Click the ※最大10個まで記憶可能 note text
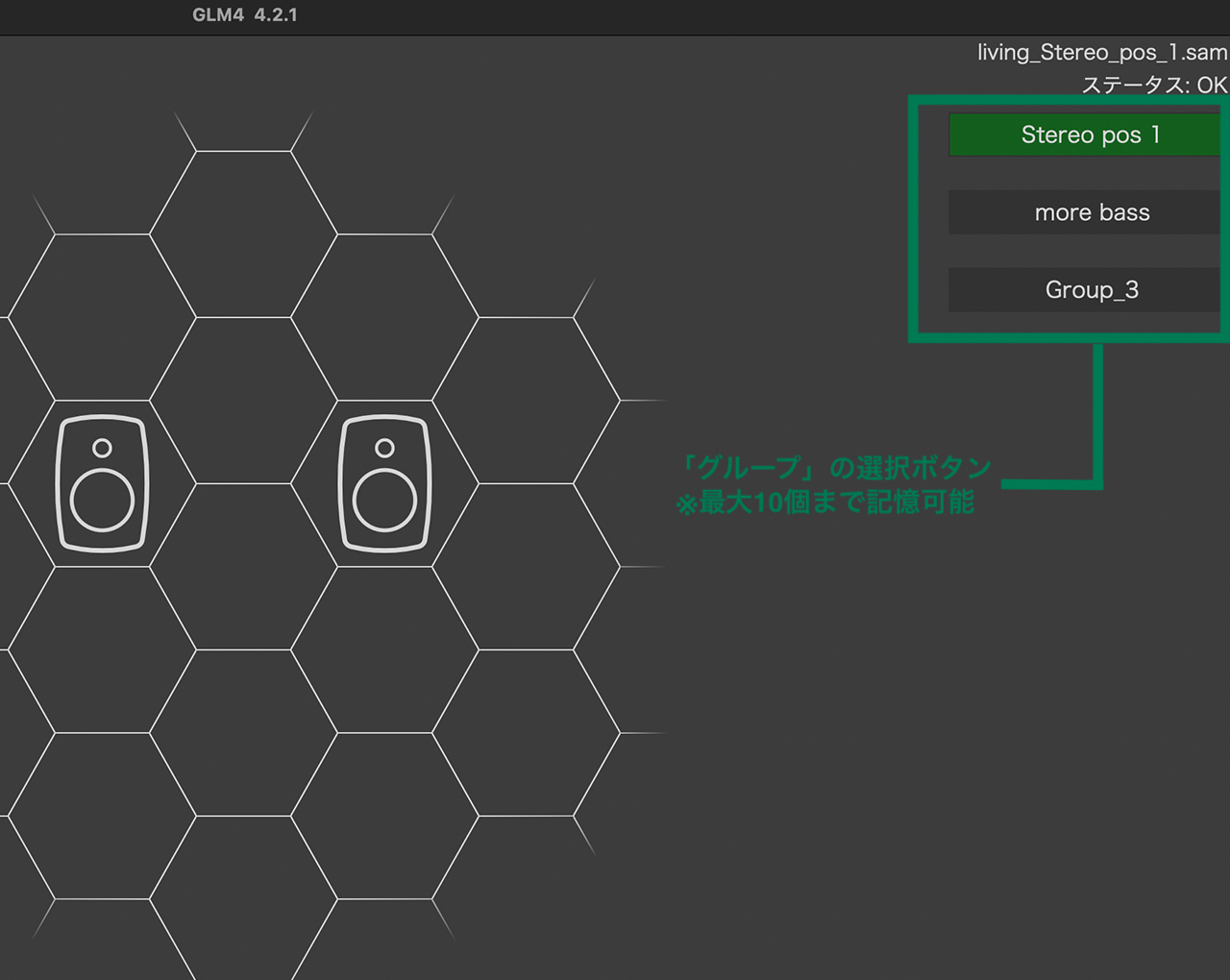The height and width of the screenshot is (980, 1230). tap(824, 502)
